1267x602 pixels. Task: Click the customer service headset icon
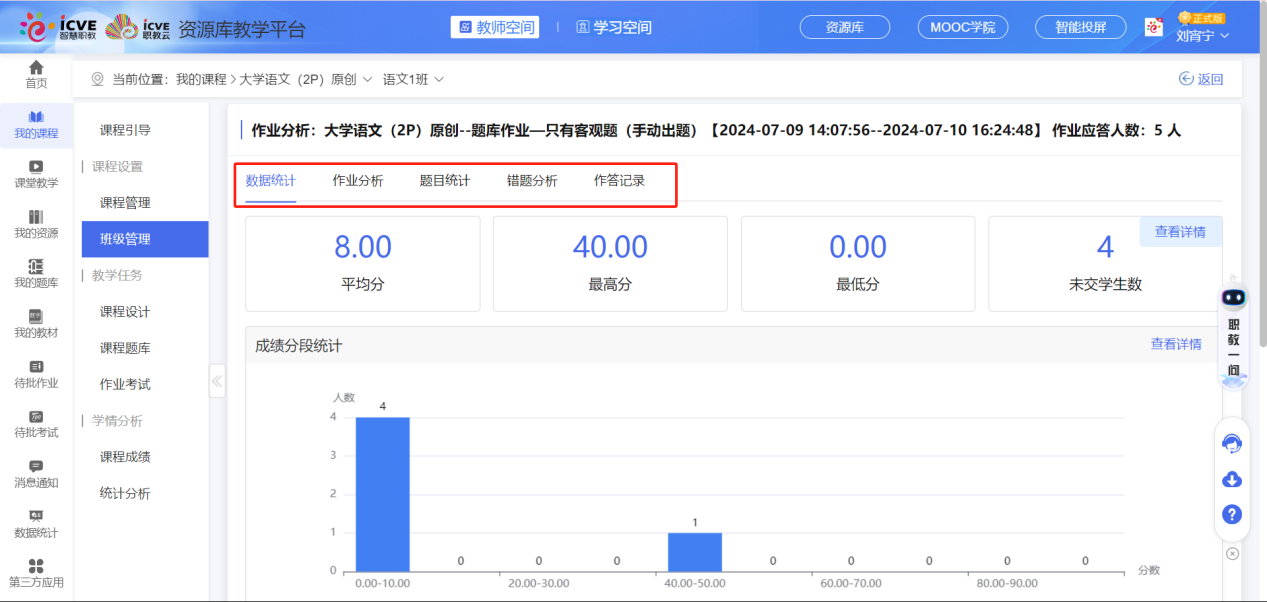[x=1232, y=444]
